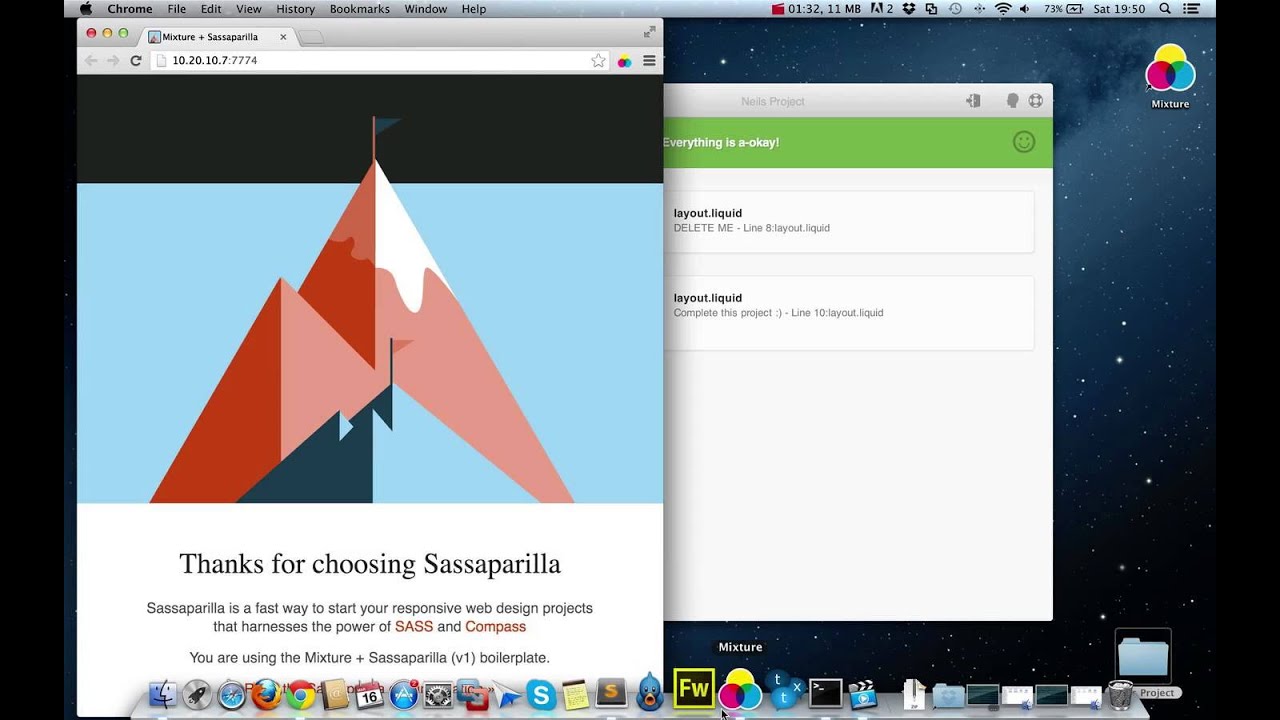Click the Wi-Fi icon in the menu bar
Screen dimensions: 1280x720
click(1003, 9)
